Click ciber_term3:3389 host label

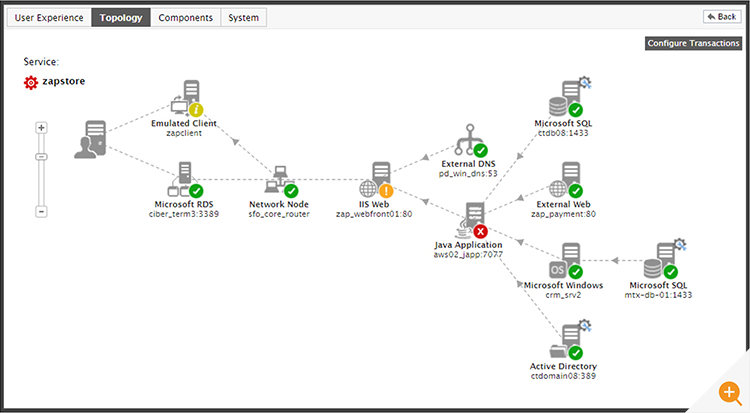[184, 214]
